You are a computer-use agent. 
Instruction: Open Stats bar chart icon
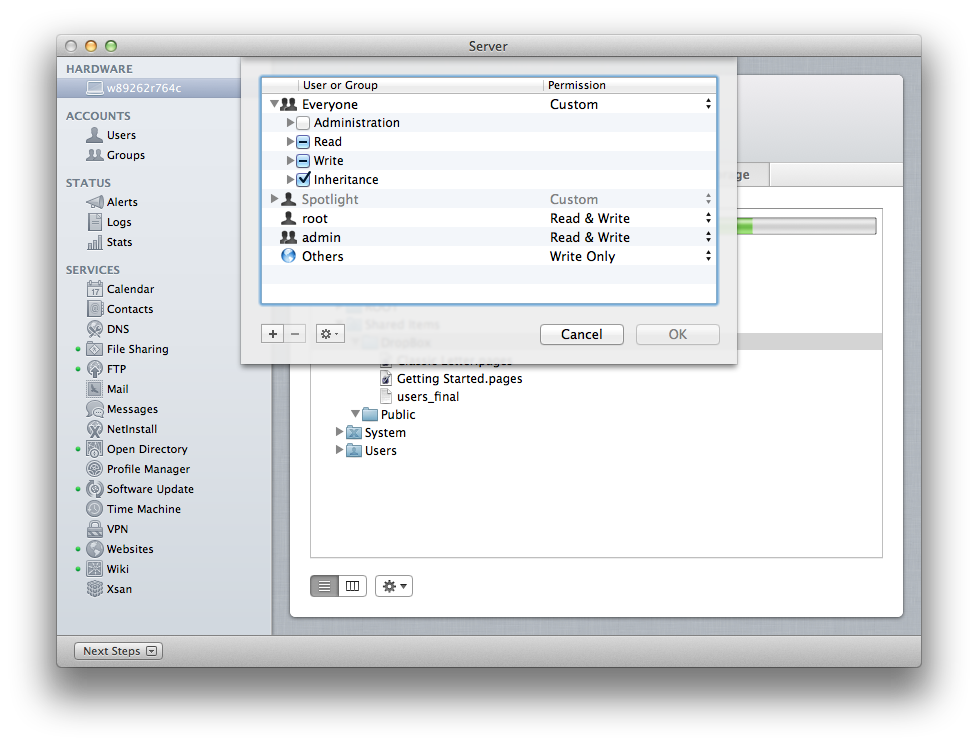point(95,242)
